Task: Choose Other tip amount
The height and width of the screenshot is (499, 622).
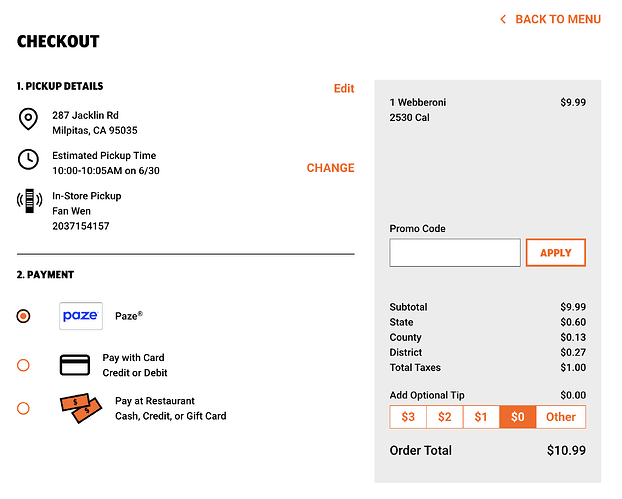Action: (561, 417)
